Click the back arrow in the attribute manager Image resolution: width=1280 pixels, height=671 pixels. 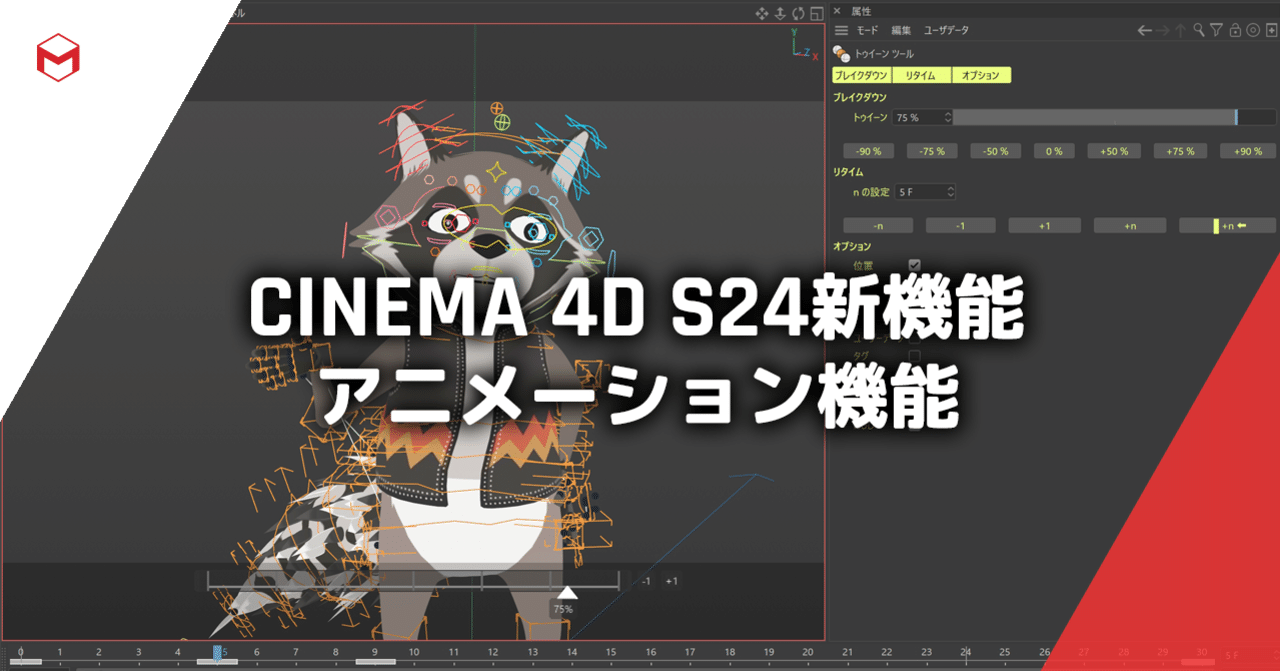click(x=1145, y=30)
